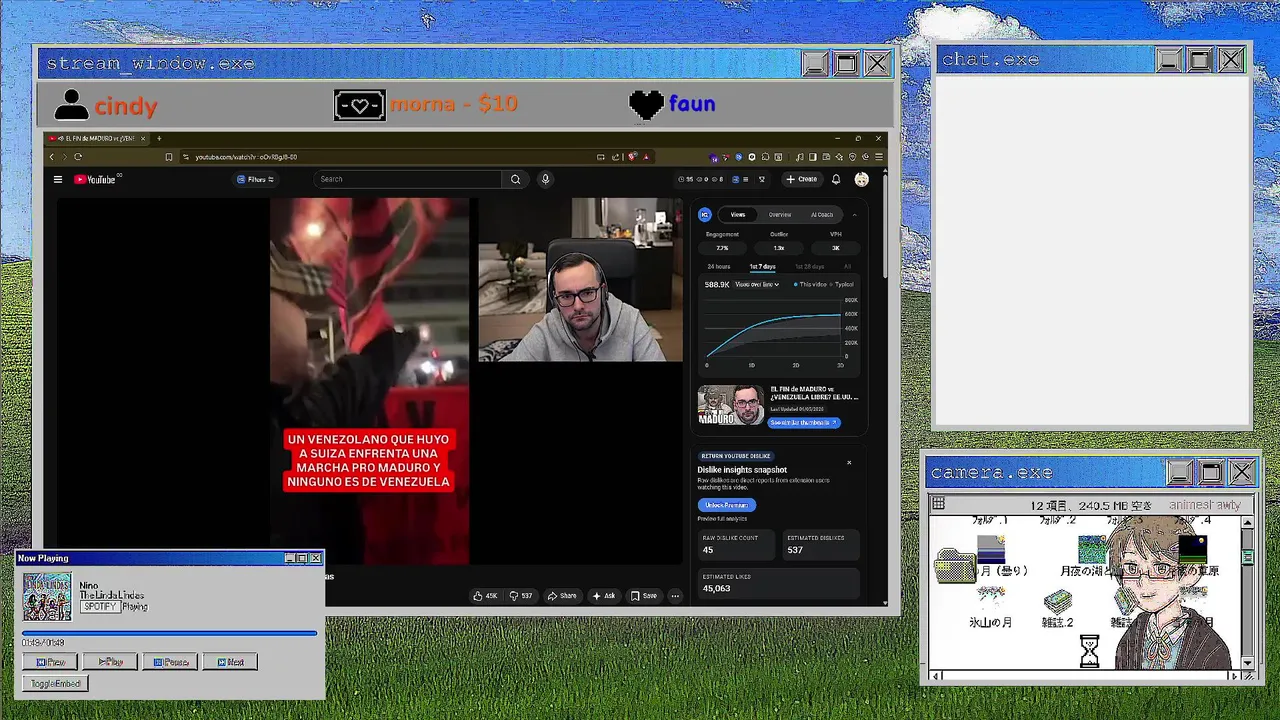This screenshot has width=1280, height=720.
Task: Click the webcam overlay in the video
Action: pos(580,279)
